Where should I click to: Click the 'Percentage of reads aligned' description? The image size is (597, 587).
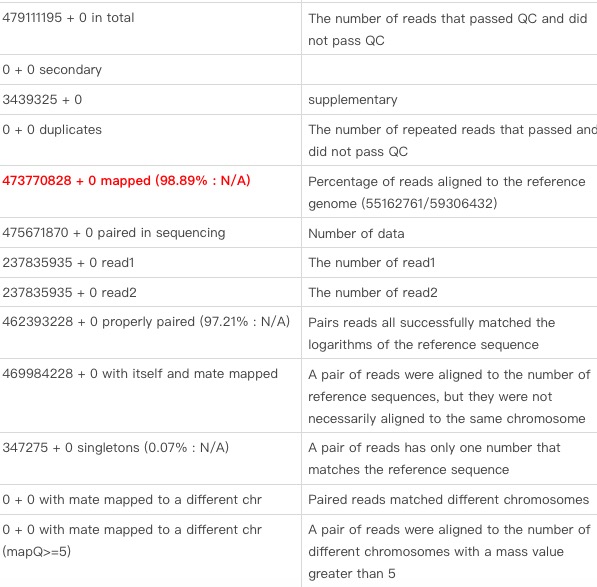(x=447, y=192)
